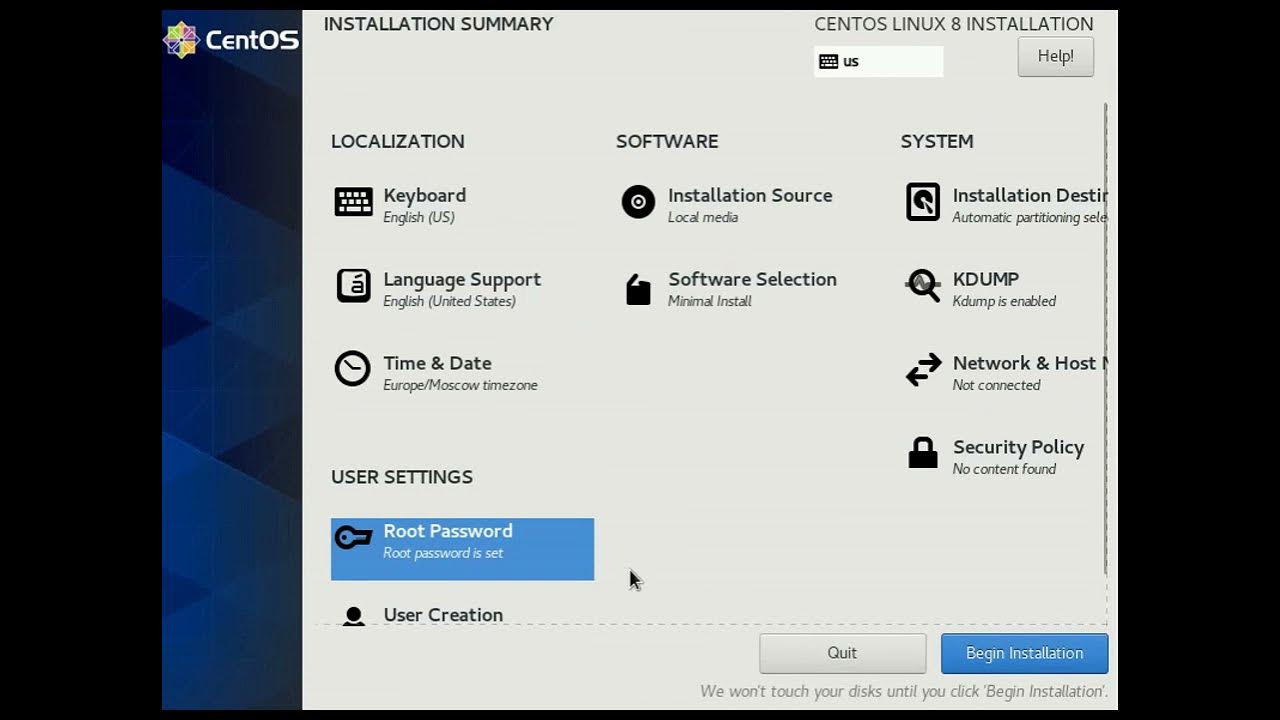Click the disk warning note at bottom
1280x720 pixels.
pos(904,691)
